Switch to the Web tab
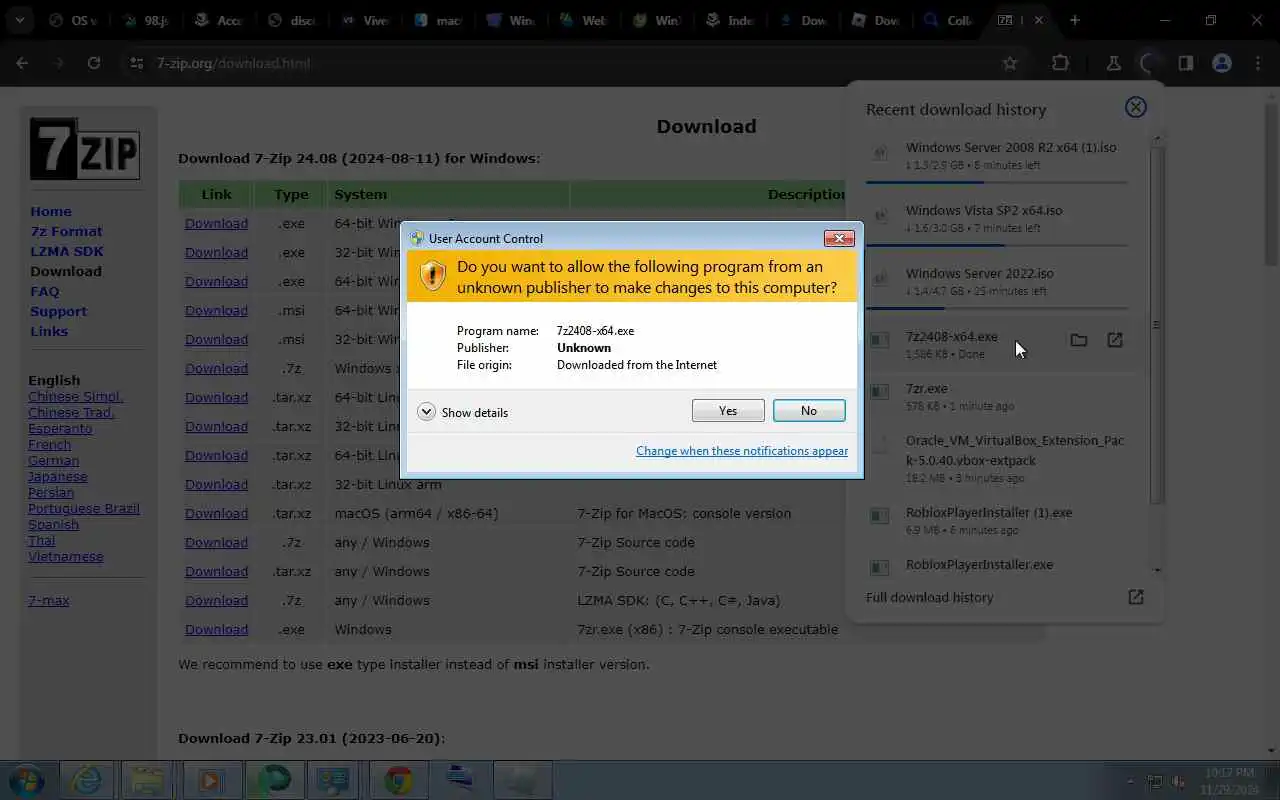Viewport: 1280px width, 800px height. point(584,20)
